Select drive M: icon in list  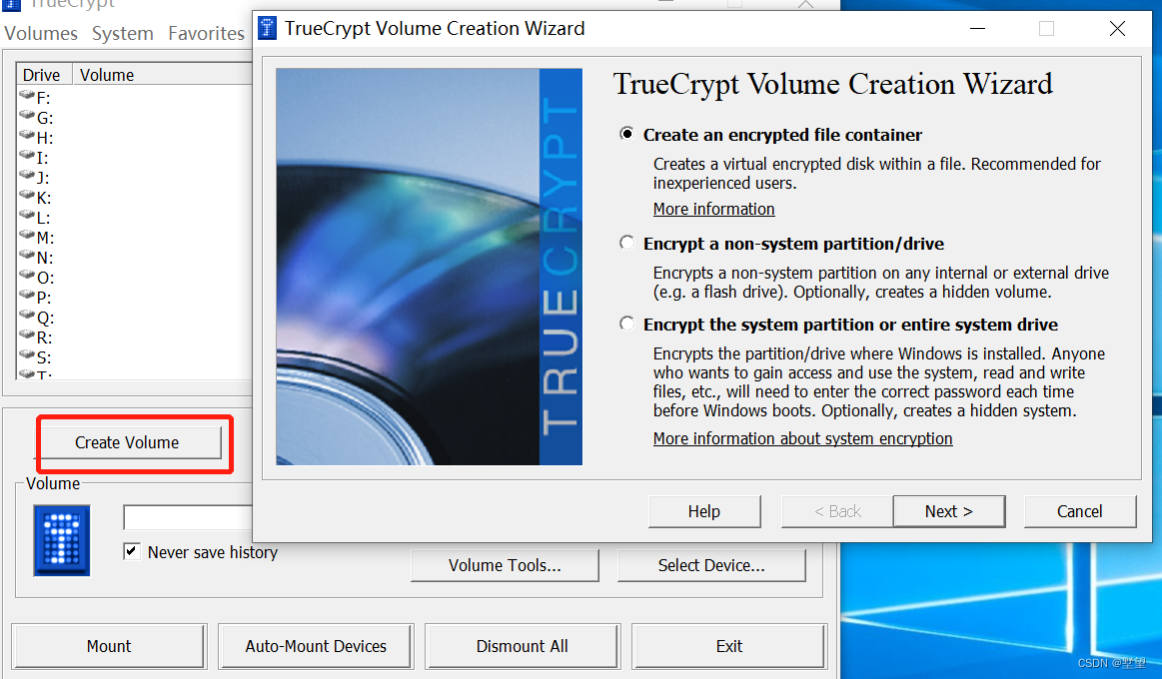27,236
